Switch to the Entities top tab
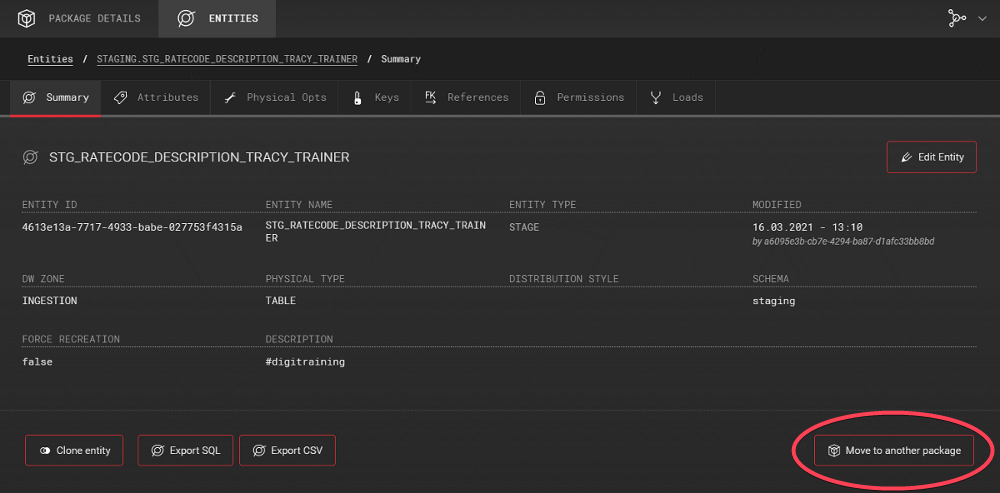 [x=217, y=18]
